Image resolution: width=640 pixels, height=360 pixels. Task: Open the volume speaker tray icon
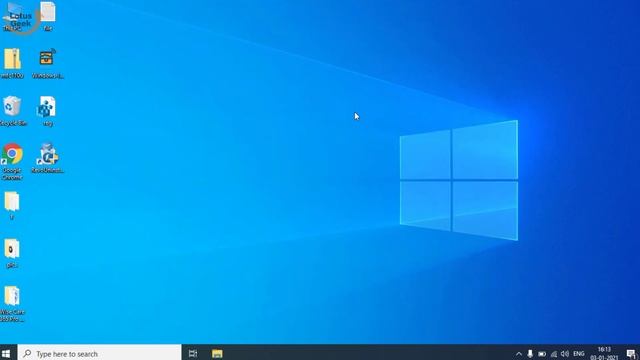coord(565,354)
